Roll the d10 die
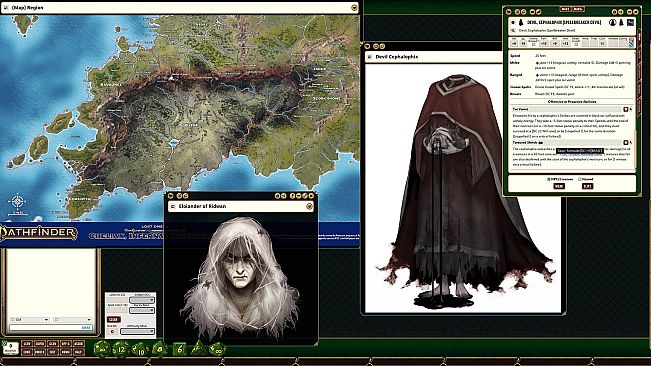 [x=140, y=349]
